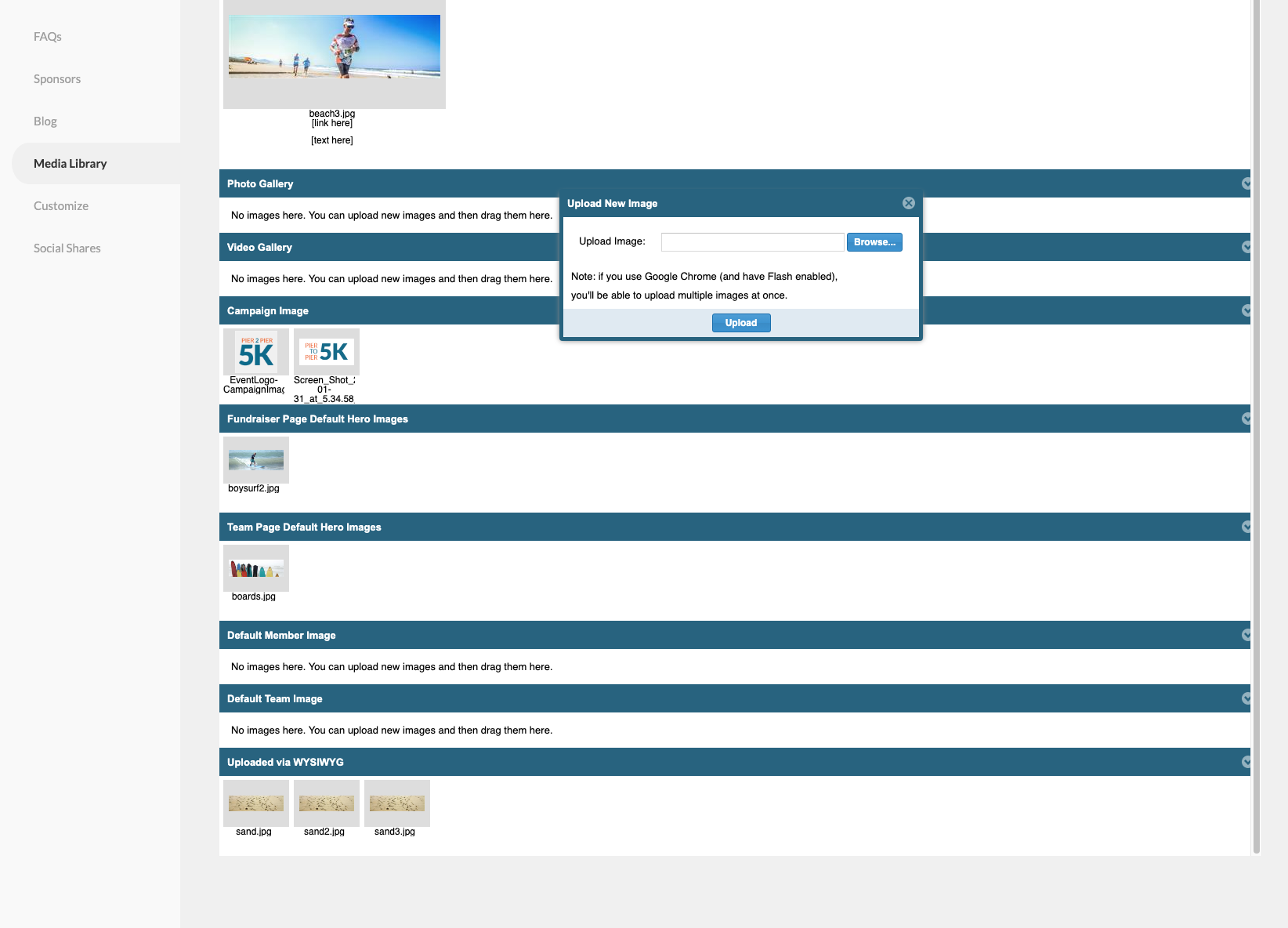Click the Upload button
This screenshot has height=928, width=1288.
pos(741,323)
